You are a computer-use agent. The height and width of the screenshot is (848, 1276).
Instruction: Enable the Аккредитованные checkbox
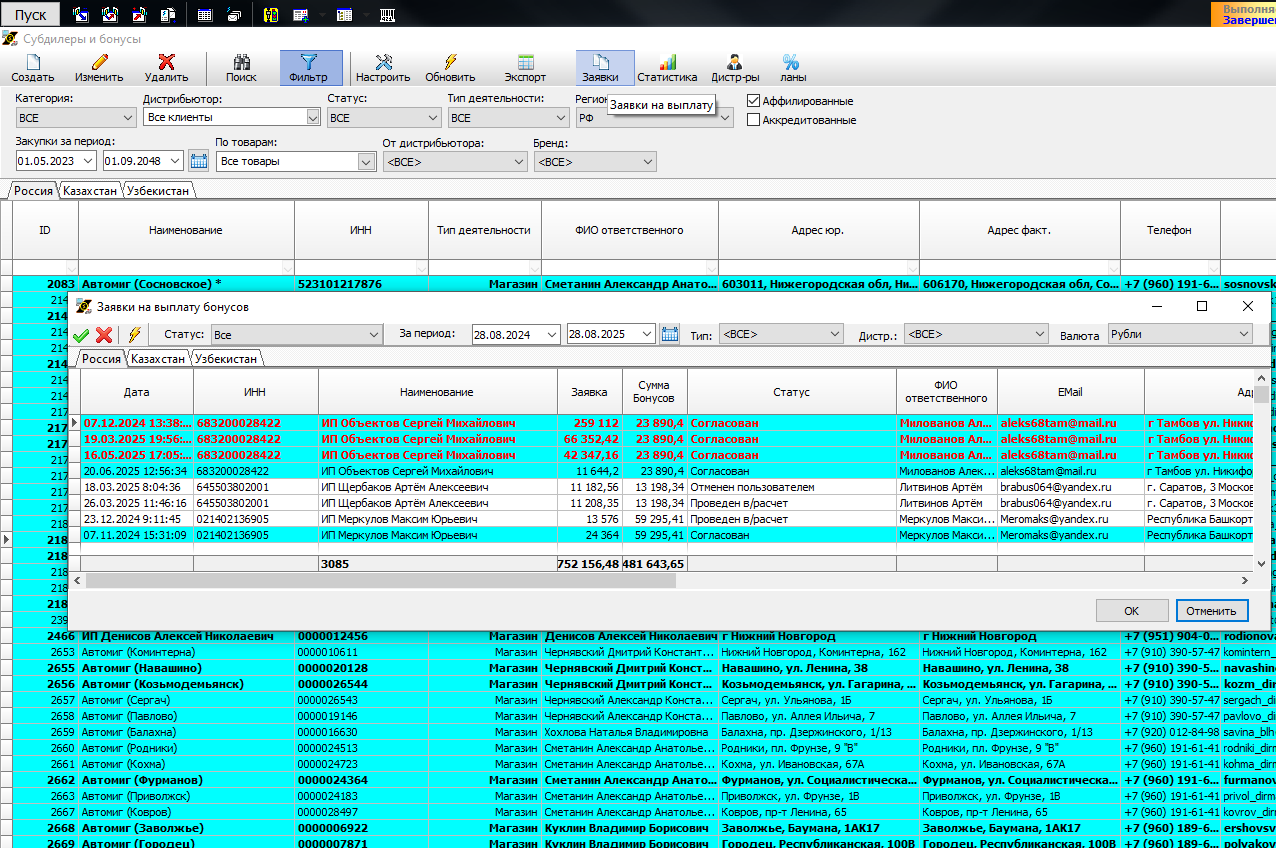(754, 120)
